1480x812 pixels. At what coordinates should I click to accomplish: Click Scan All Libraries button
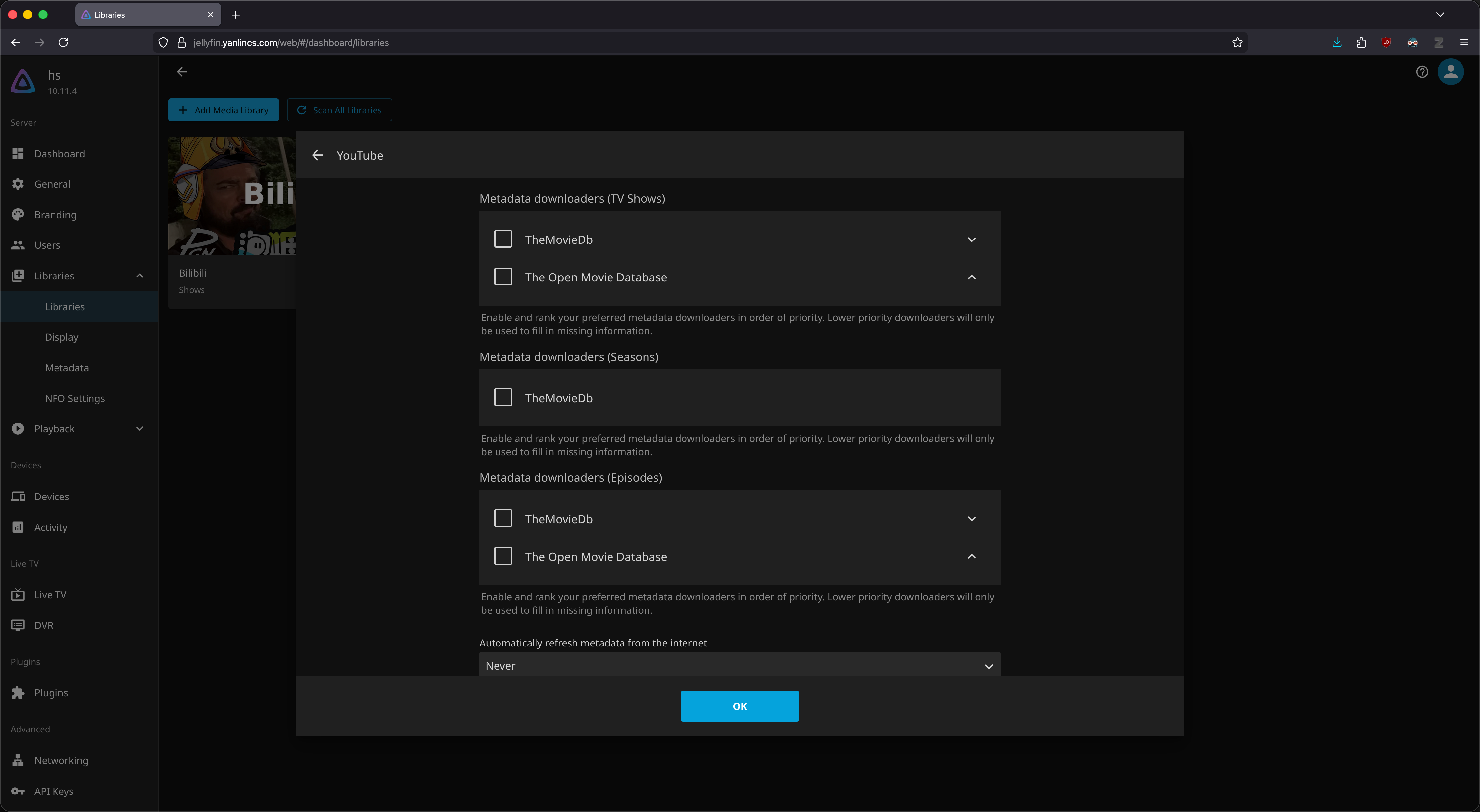tap(340, 110)
